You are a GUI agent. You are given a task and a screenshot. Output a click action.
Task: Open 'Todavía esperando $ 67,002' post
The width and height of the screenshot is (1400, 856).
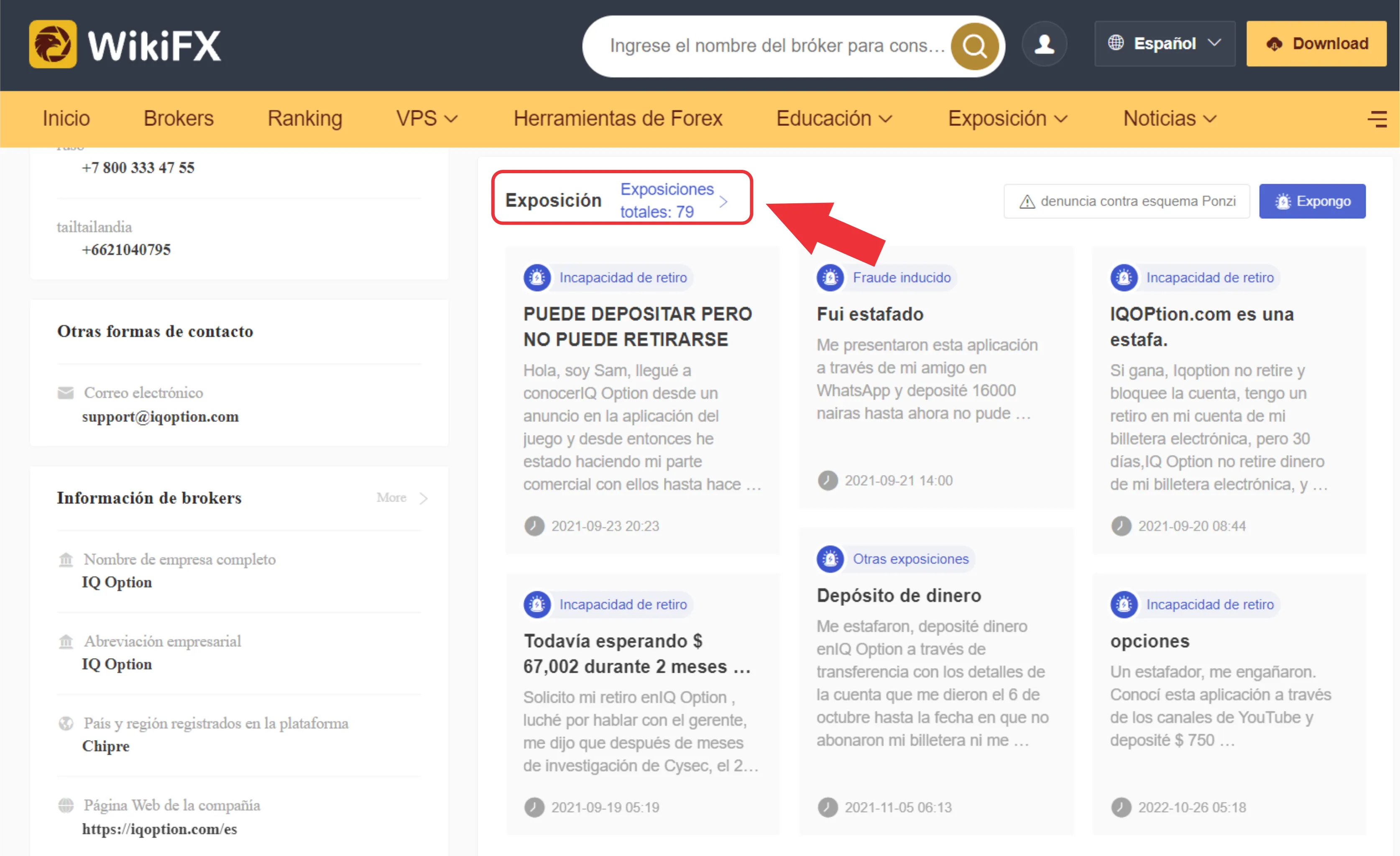pos(637,653)
